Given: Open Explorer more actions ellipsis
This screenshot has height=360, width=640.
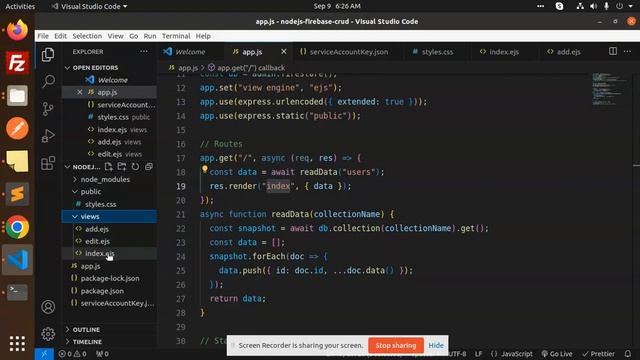Looking at the screenshot, I should click(x=144, y=52).
